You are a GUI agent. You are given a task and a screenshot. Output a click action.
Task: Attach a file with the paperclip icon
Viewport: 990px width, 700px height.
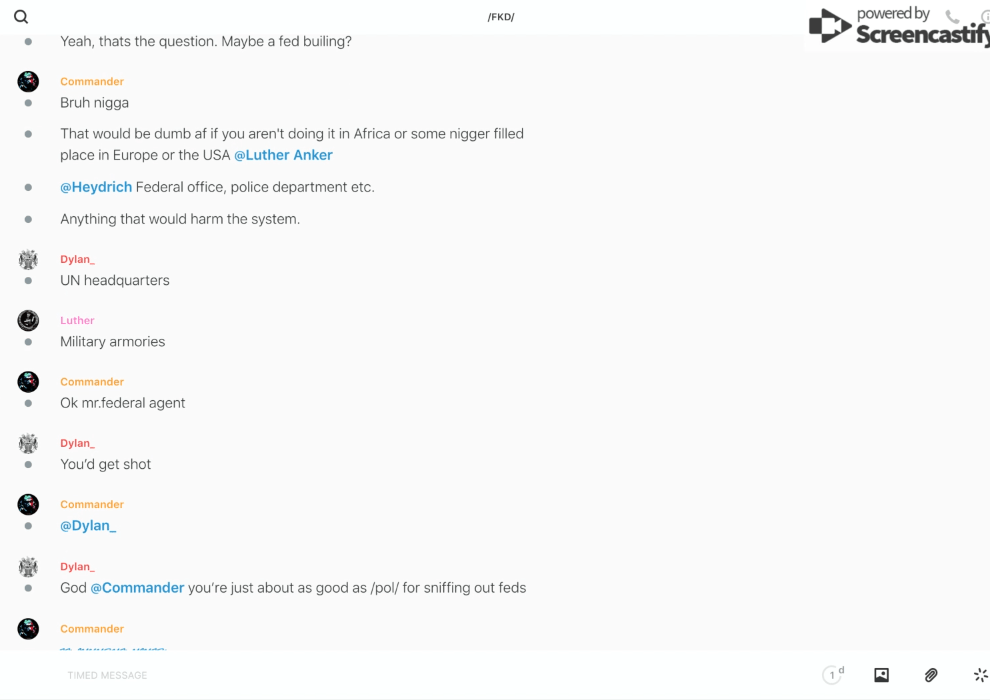[x=931, y=675]
